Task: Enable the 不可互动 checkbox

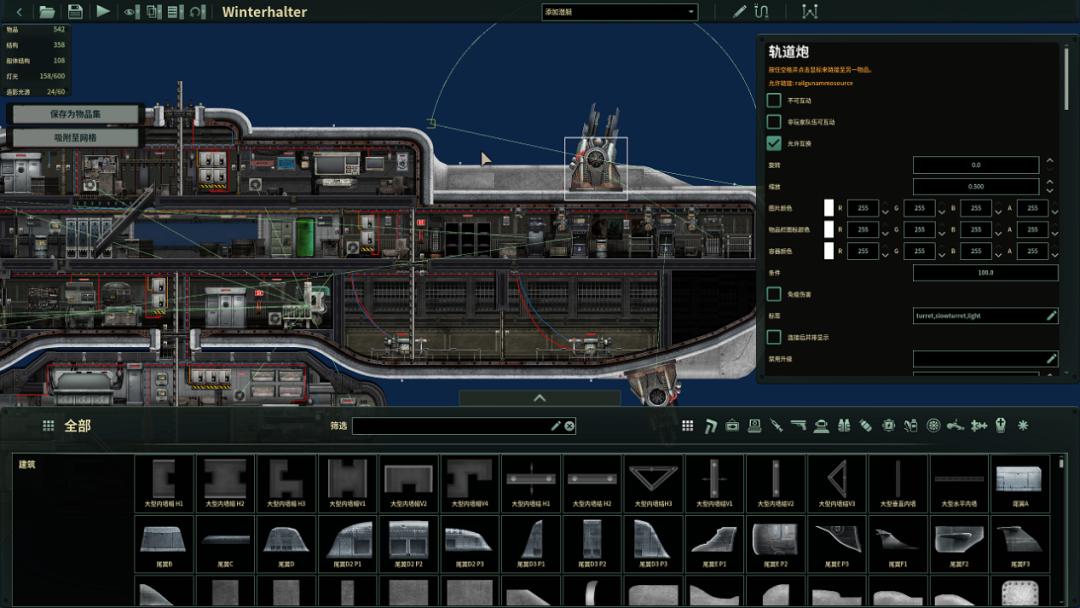Action: click(774, 100)
